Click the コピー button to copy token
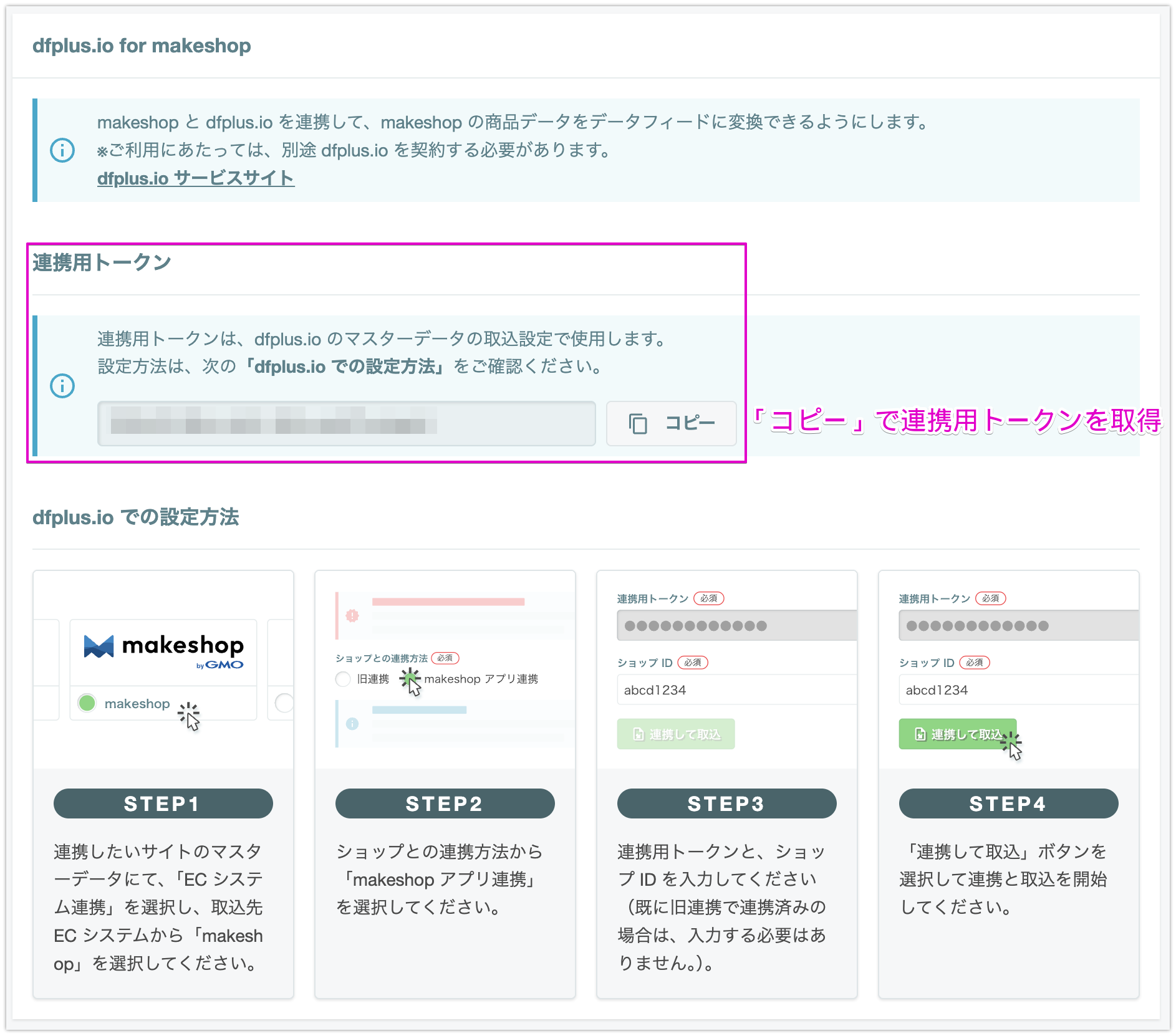The width and height of the screenshot is (1176, 1036). (671, 423)
